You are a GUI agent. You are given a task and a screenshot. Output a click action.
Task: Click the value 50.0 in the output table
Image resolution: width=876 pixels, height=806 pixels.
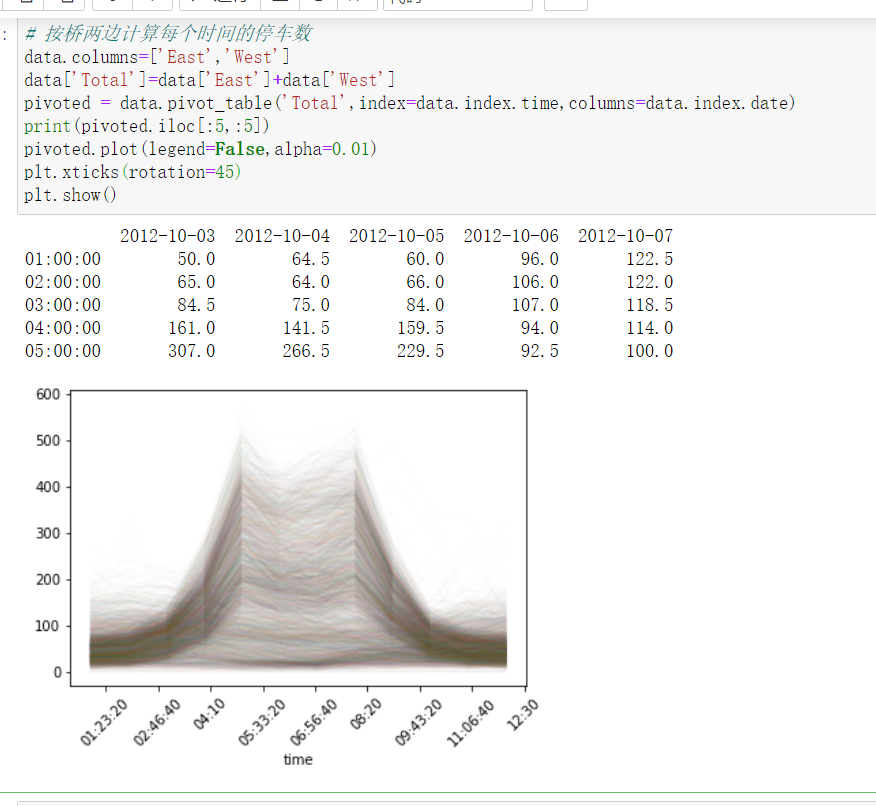pyautogui.click(x=196, y=259)
